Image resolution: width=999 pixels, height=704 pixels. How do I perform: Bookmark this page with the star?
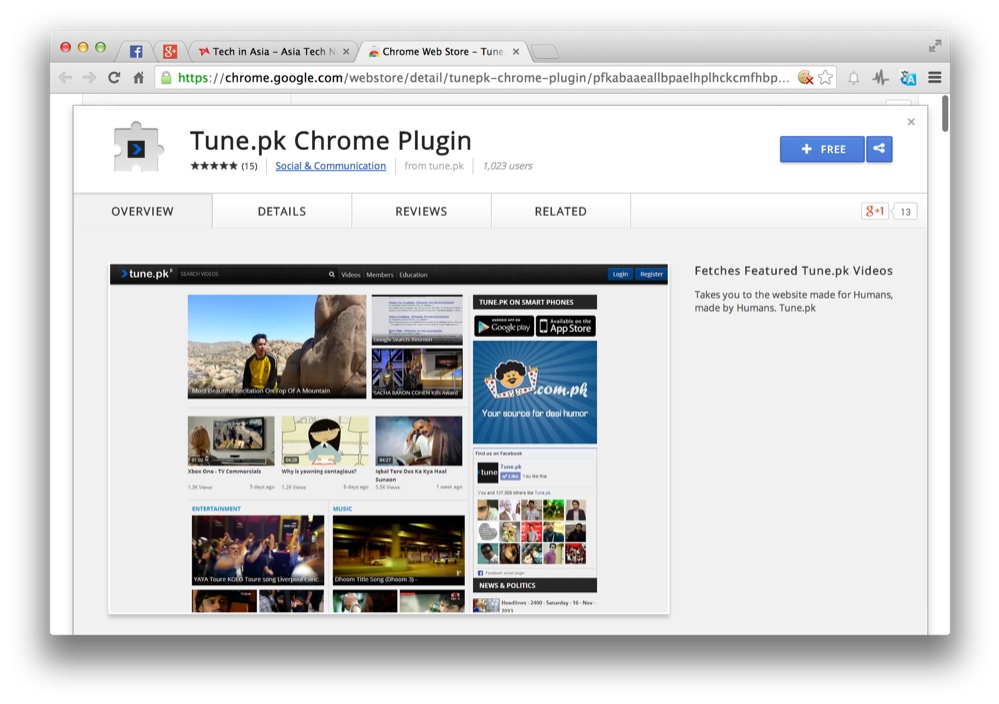[x=825, y=78]
